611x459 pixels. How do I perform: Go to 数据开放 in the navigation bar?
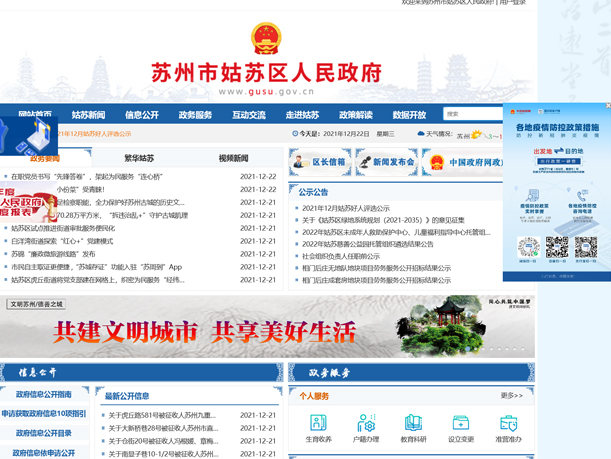(409, 115)
